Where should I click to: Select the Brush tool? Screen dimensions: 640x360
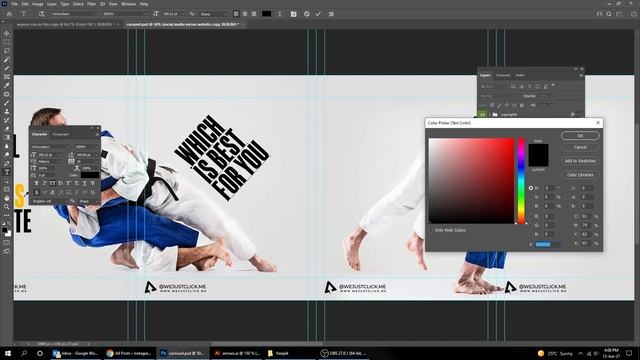click(7, 103)
